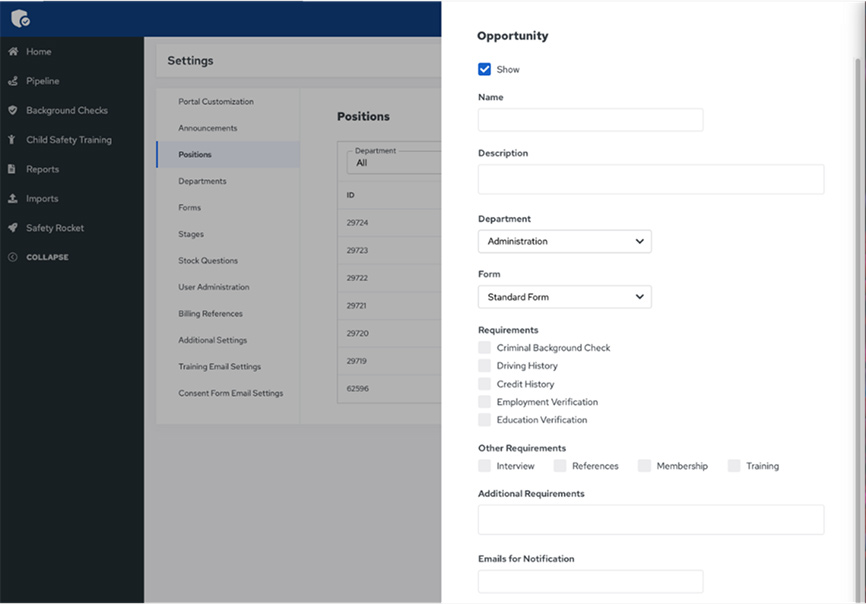Screen dimensions: 866x604
Task: Click the shield logo icon in header
Action: [x=20, y=18]
